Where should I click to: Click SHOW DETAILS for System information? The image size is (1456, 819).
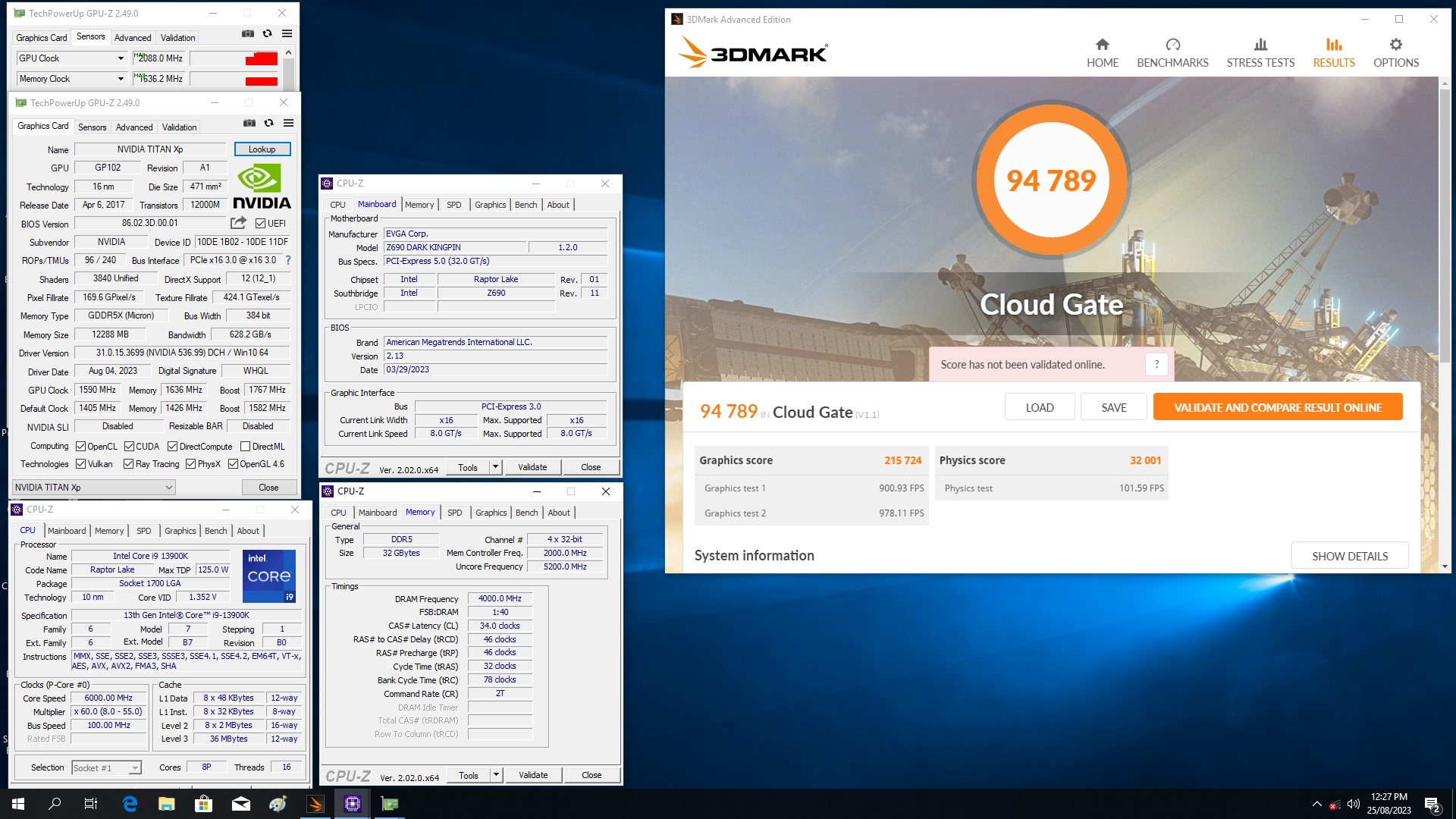1350,556
